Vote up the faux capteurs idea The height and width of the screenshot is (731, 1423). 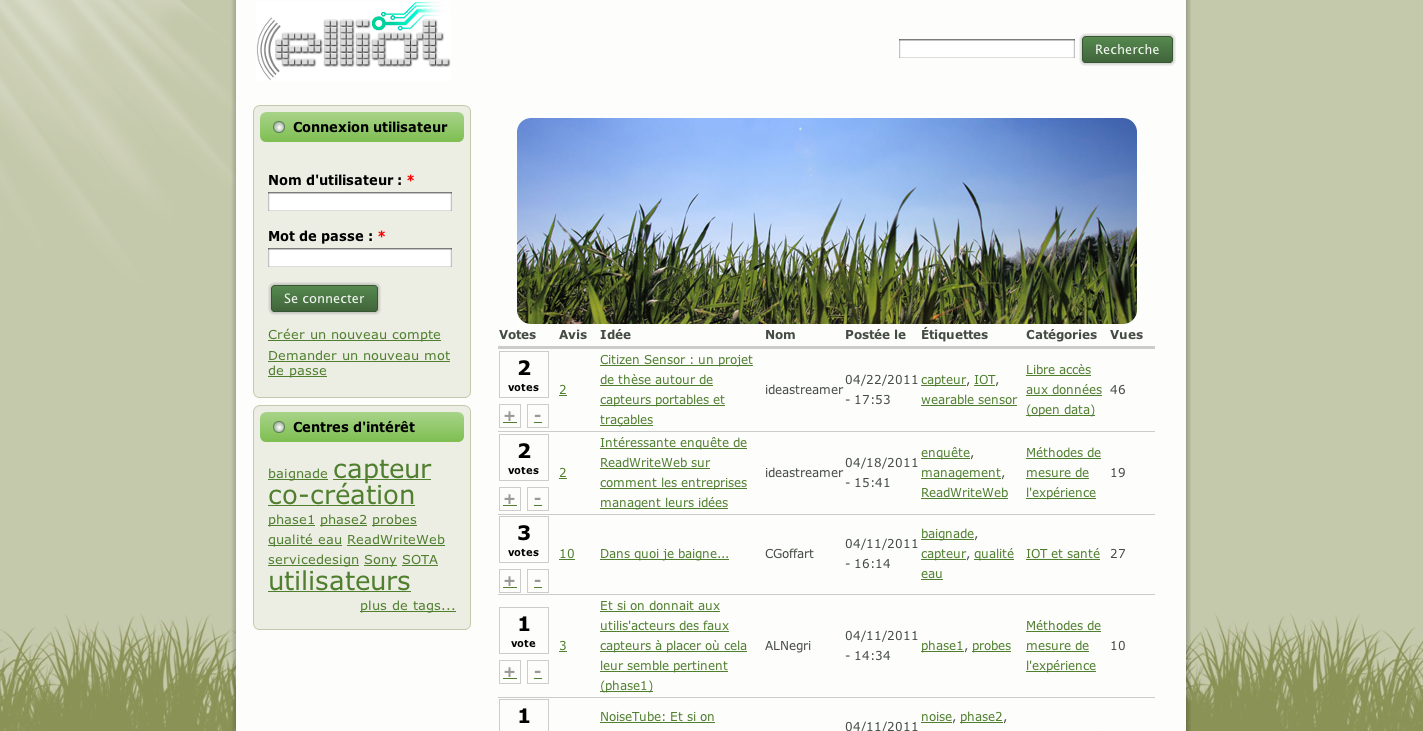tap(510, 672)
